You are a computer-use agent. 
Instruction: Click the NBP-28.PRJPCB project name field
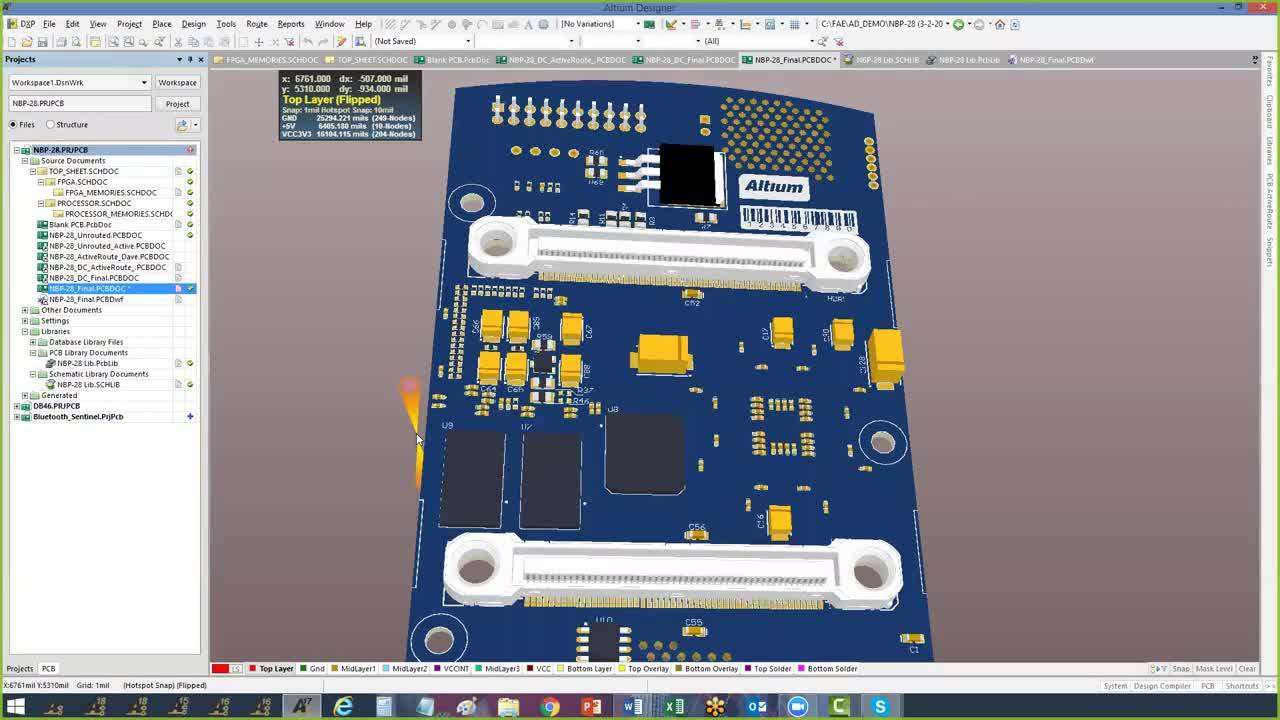80,104
